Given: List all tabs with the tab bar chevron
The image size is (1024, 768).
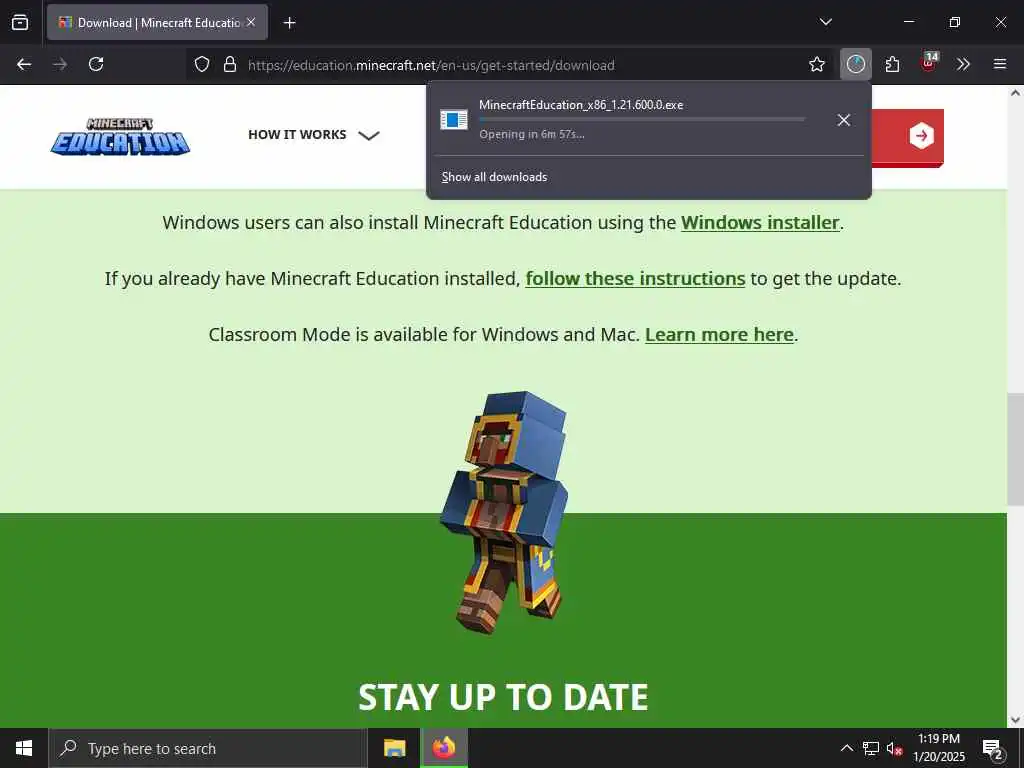Looking at the screenshot, I should click(825, 22).
